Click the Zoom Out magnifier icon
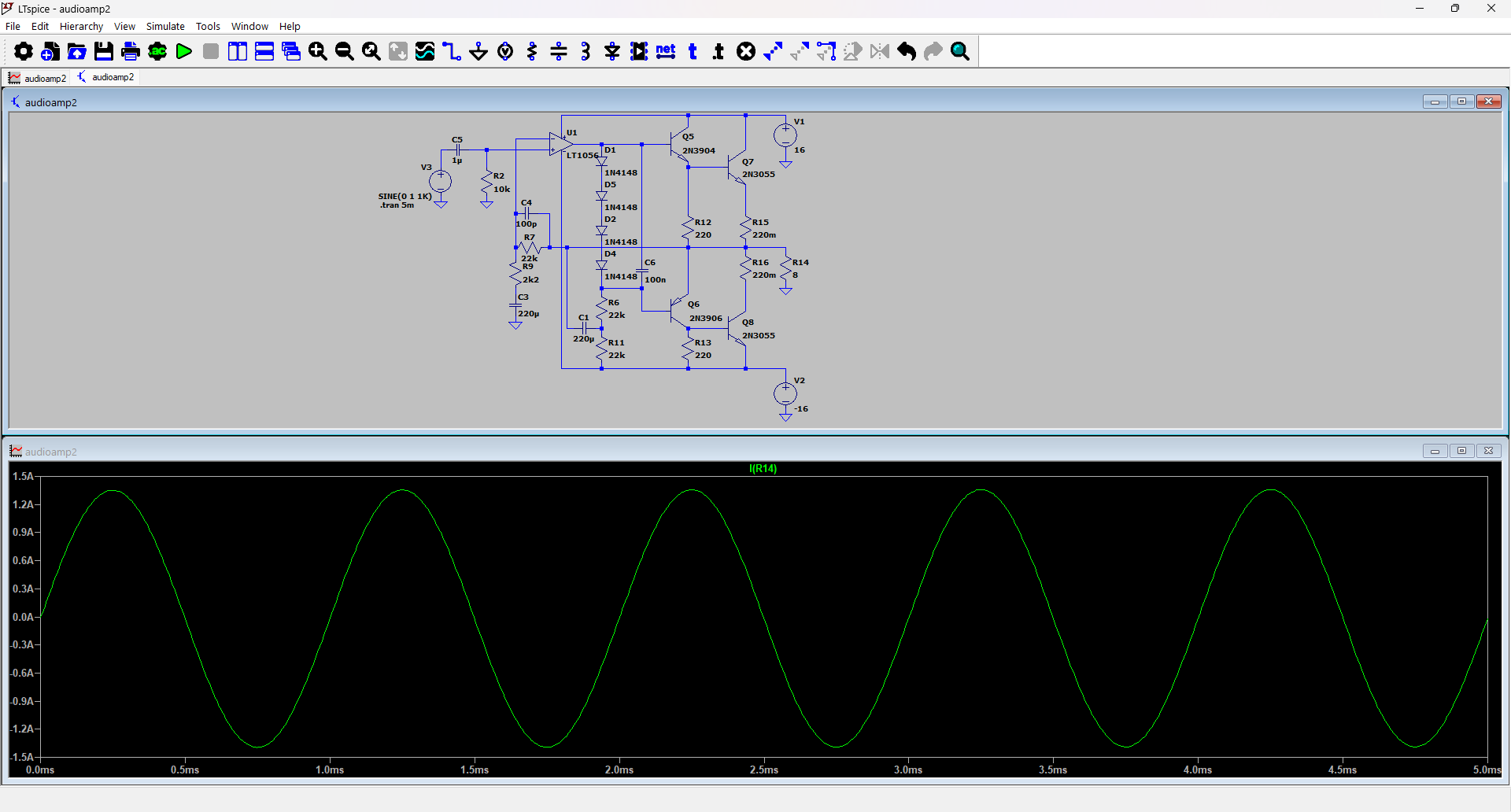The image size is (1511, 812). click(x=345, y=51)
